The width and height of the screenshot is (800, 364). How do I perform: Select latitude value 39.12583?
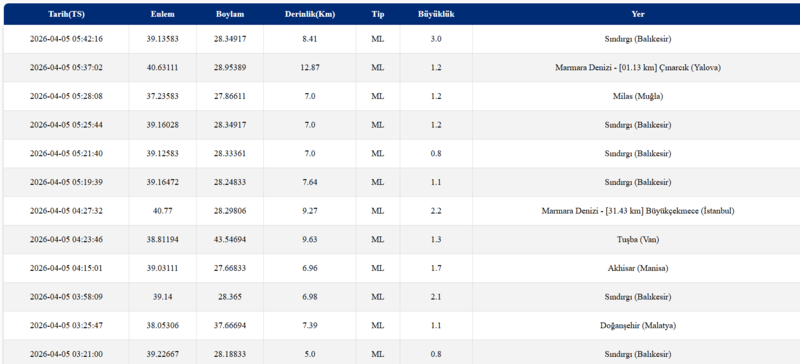click(x=163, y=153)
